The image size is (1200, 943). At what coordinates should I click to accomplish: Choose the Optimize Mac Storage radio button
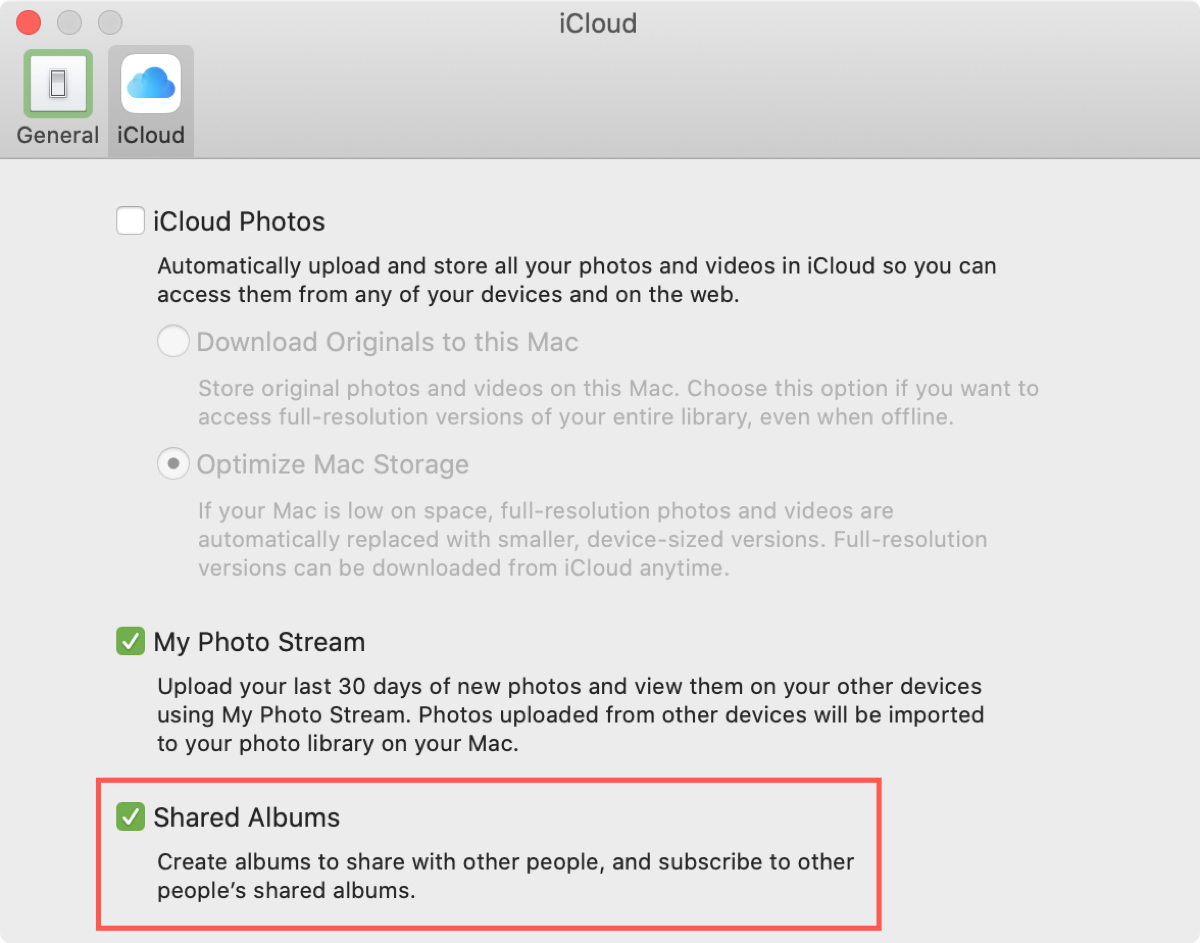[x=173, y=464]
